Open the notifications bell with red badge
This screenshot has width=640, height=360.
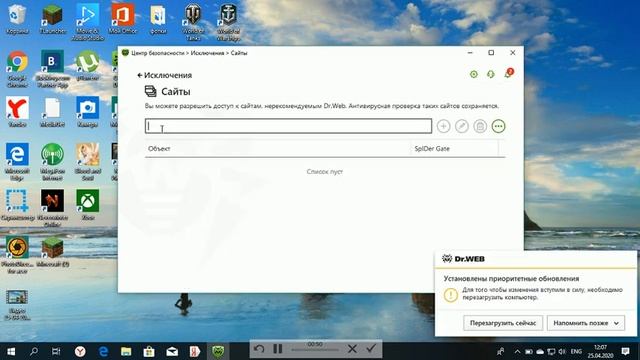(x=508, y=73)
